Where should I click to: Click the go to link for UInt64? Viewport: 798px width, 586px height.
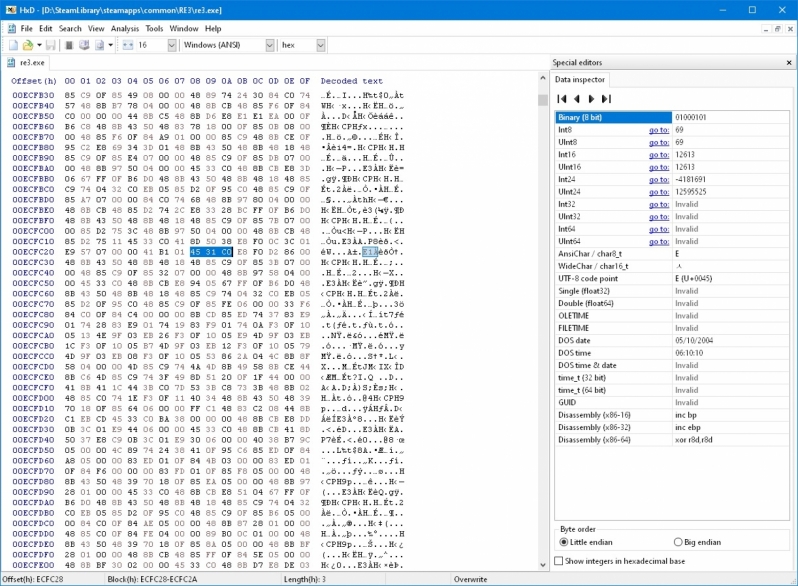pos(659,242)
